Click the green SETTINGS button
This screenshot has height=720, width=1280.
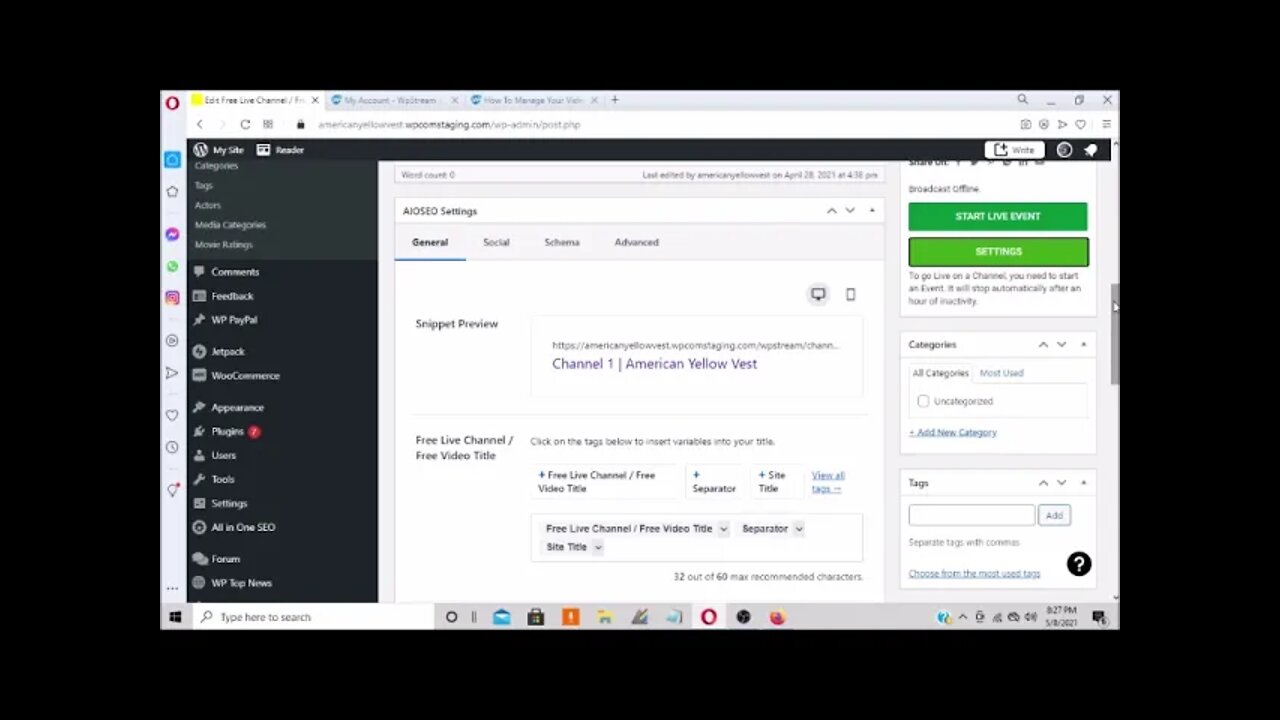(998, 252)
